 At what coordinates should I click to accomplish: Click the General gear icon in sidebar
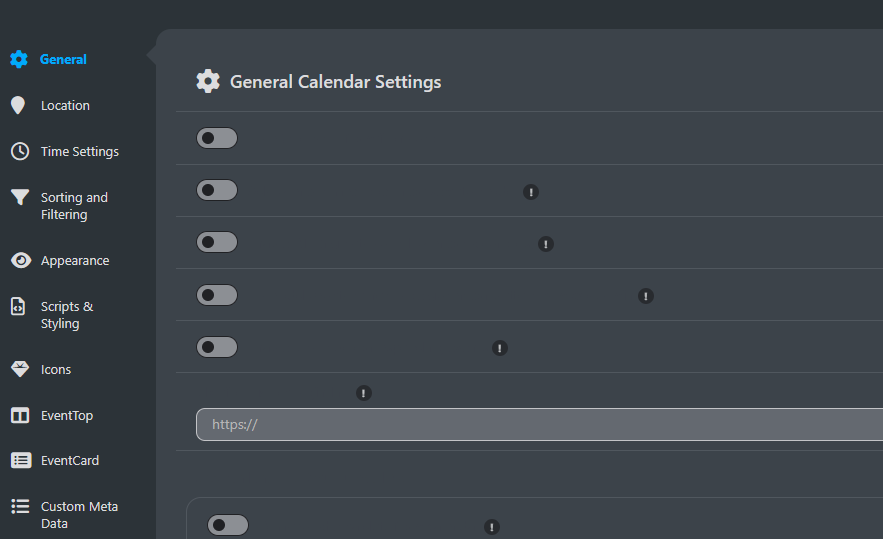point(19,59)
